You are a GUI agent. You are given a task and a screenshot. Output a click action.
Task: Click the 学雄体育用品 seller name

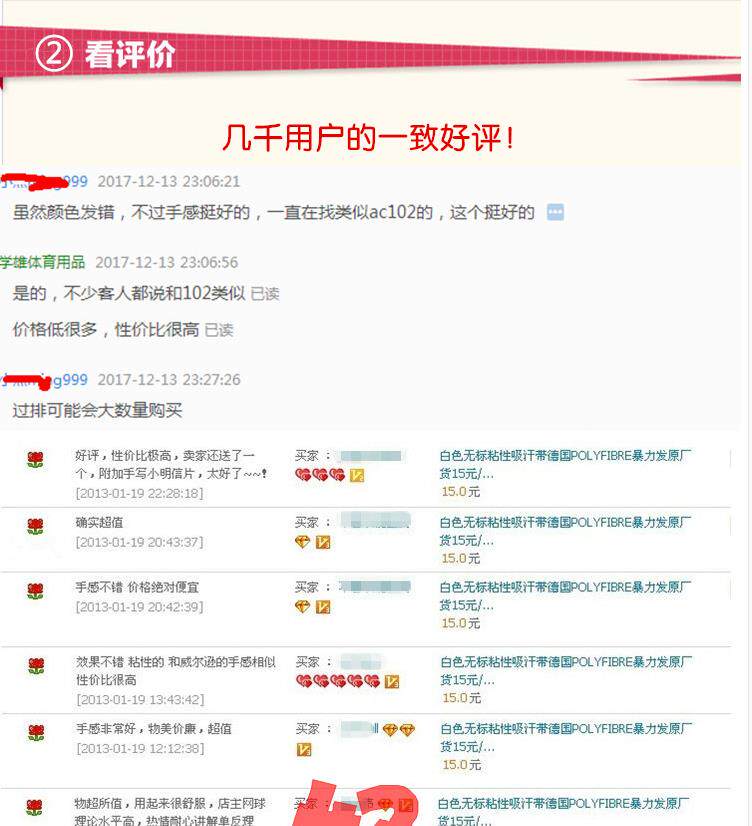[x=42, y=262]
